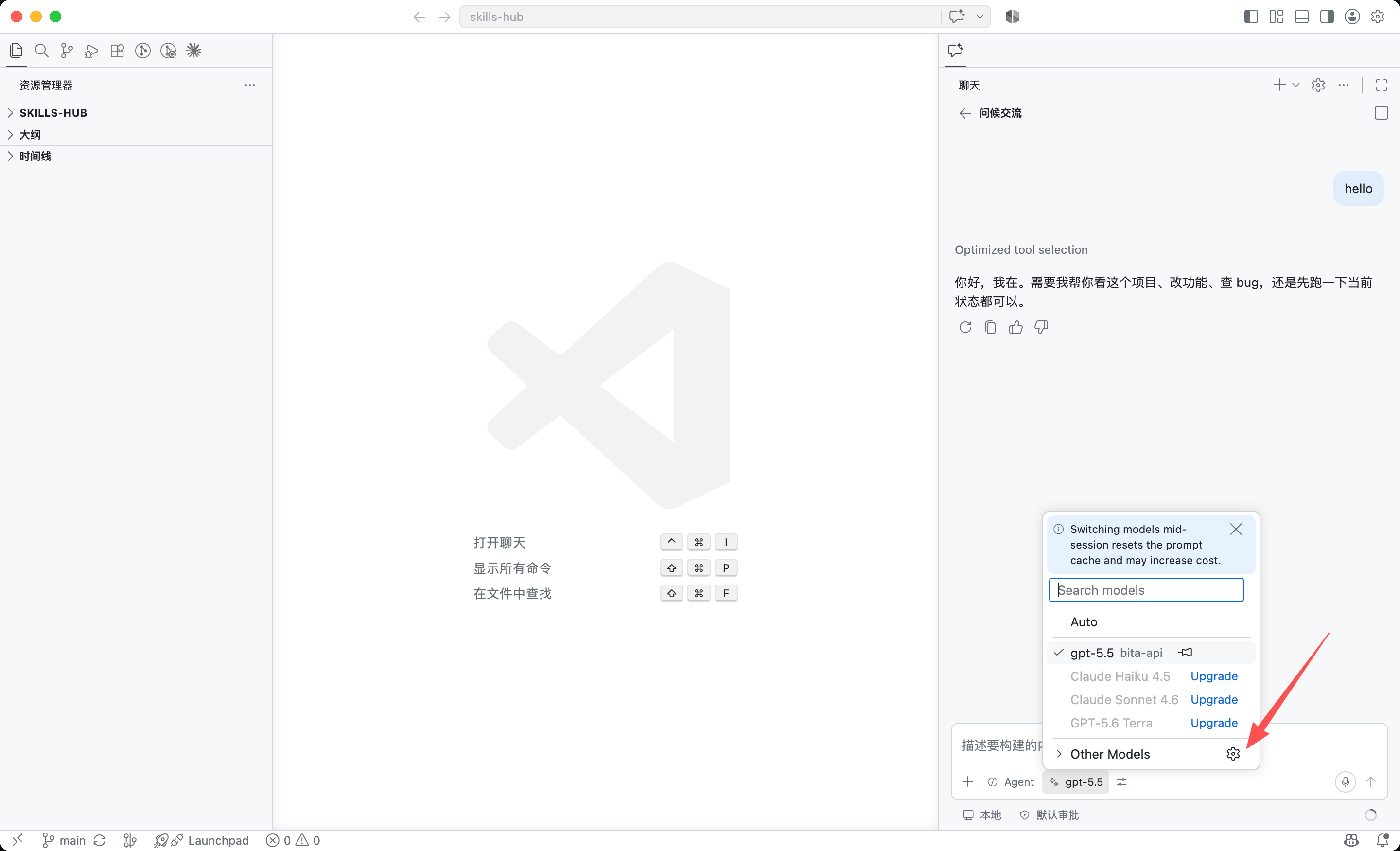Viewport: 1400px width, 851px height.
Task: Open dropdown arrow next to title bar chat icon
Action: [x=980, y=17]
